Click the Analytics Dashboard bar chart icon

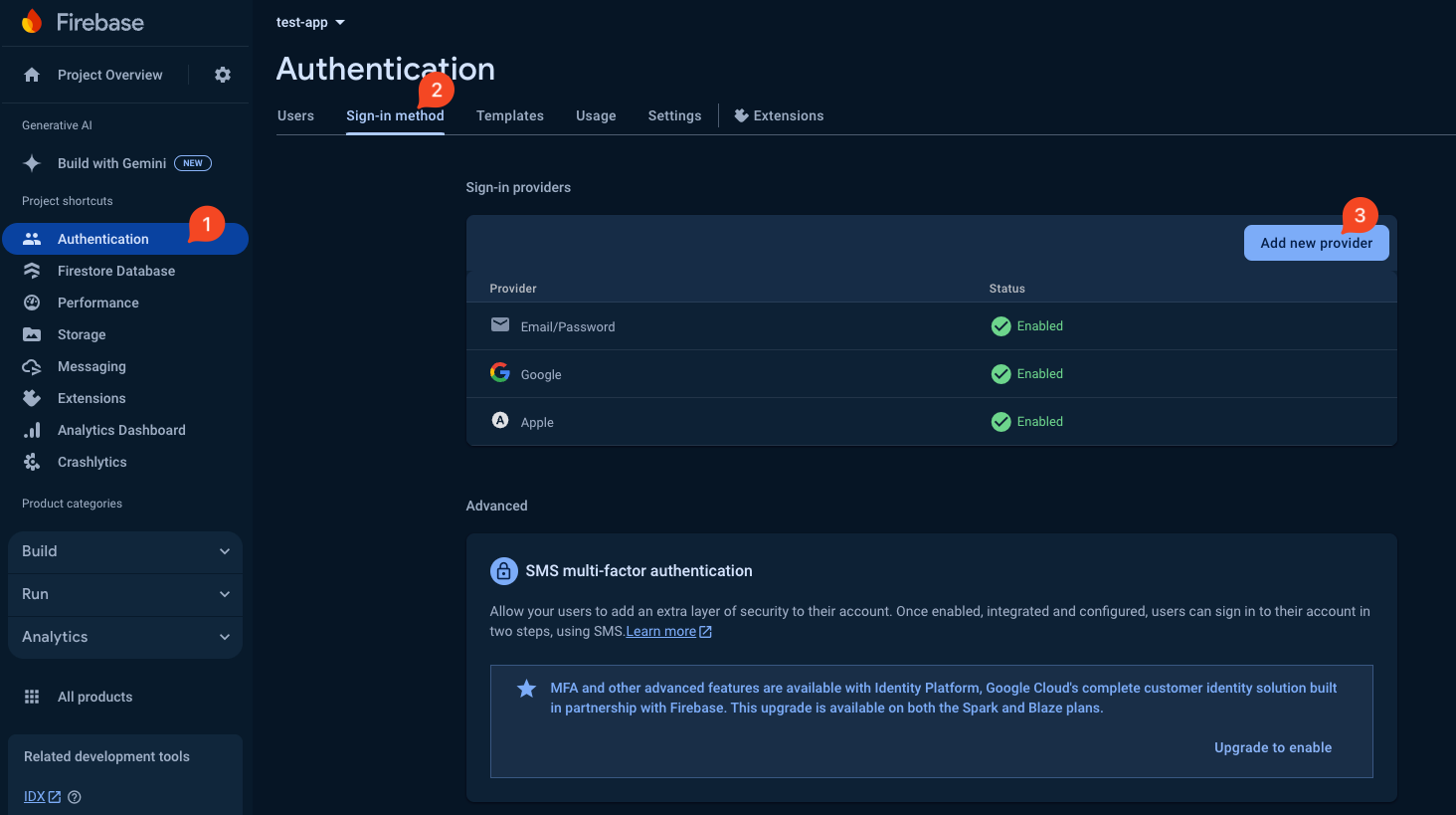tap(32, 430)
